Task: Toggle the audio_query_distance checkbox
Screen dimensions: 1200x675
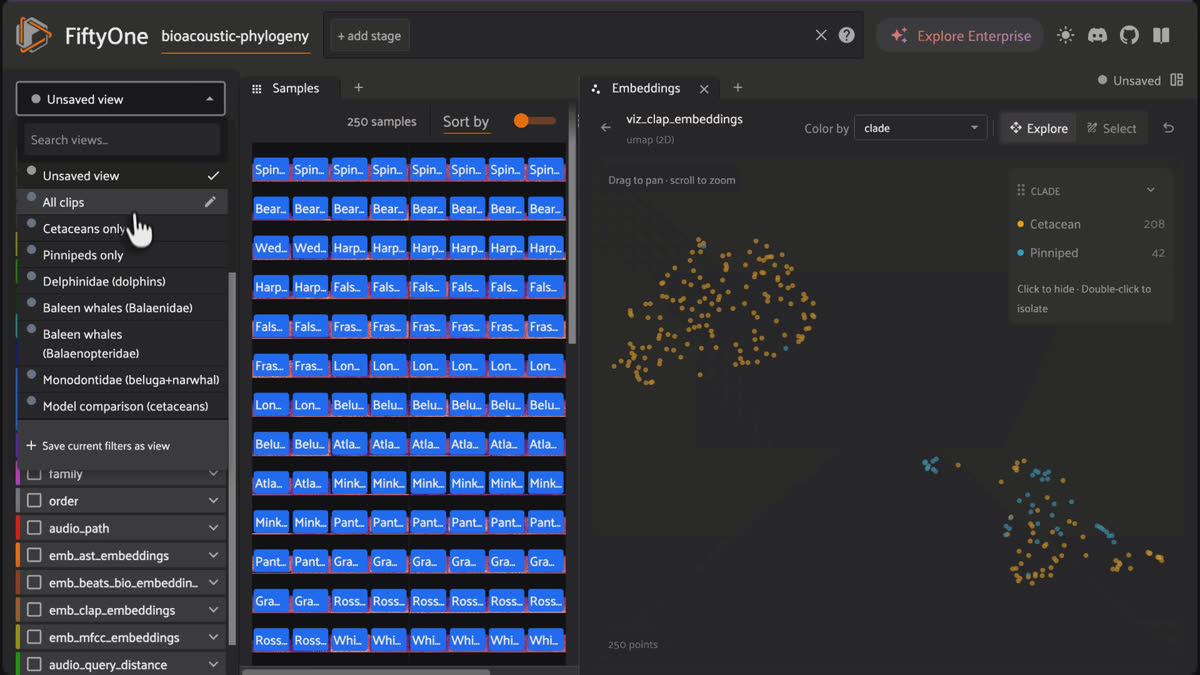Action: (x=34, y=665)
